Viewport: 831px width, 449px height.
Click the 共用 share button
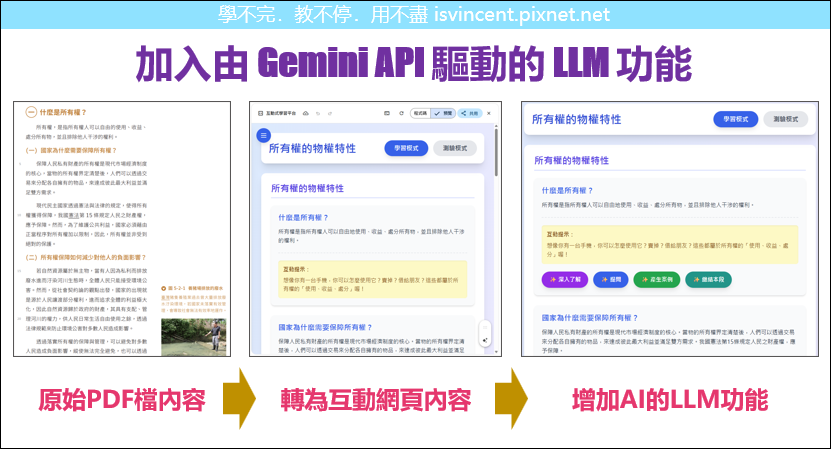470,113
